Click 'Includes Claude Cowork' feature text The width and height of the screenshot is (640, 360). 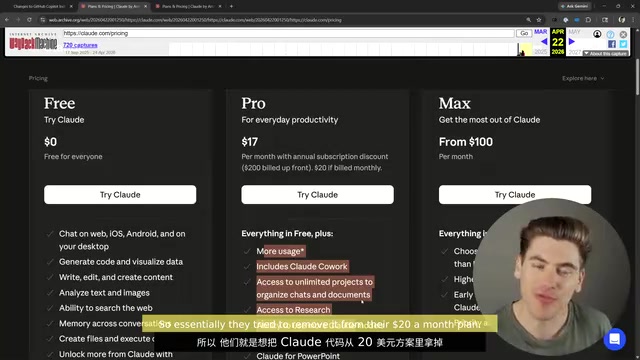pos(302,267)
